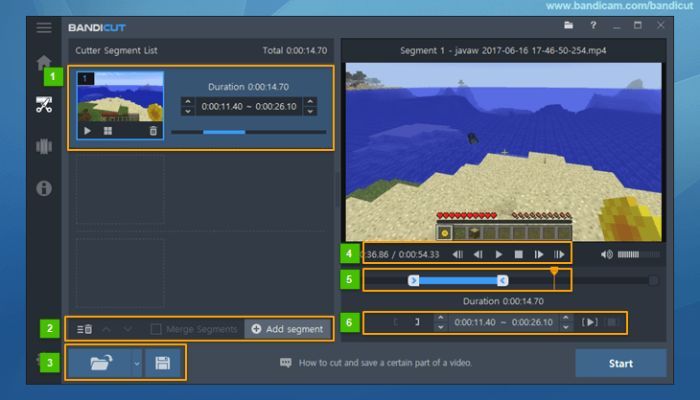
Task: Expand the open file dropdown arrow
Action: [137, 363]
